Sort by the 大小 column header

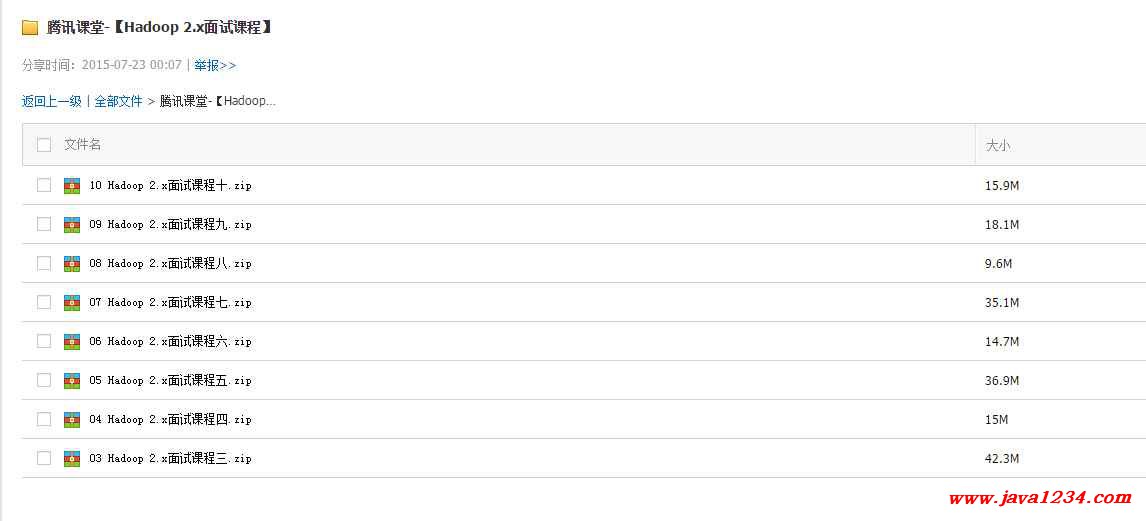[998, 145]
